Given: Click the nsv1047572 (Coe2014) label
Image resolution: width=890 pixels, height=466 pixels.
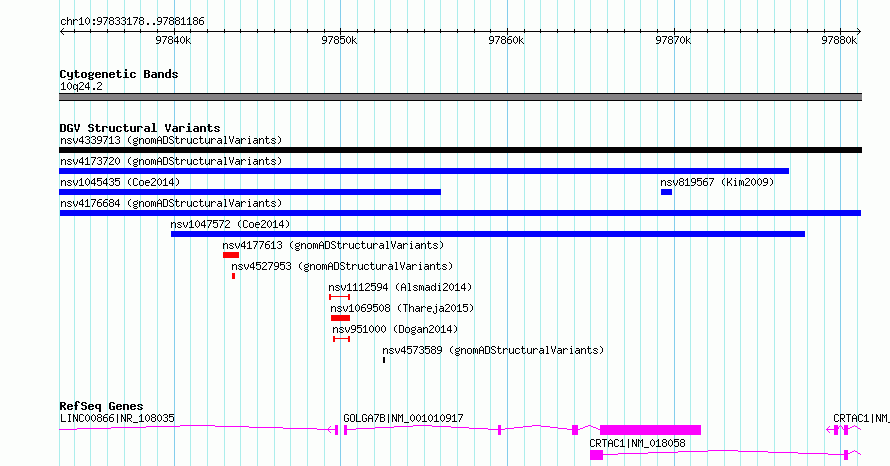Looking at the screenshot, I should point(230,224).
